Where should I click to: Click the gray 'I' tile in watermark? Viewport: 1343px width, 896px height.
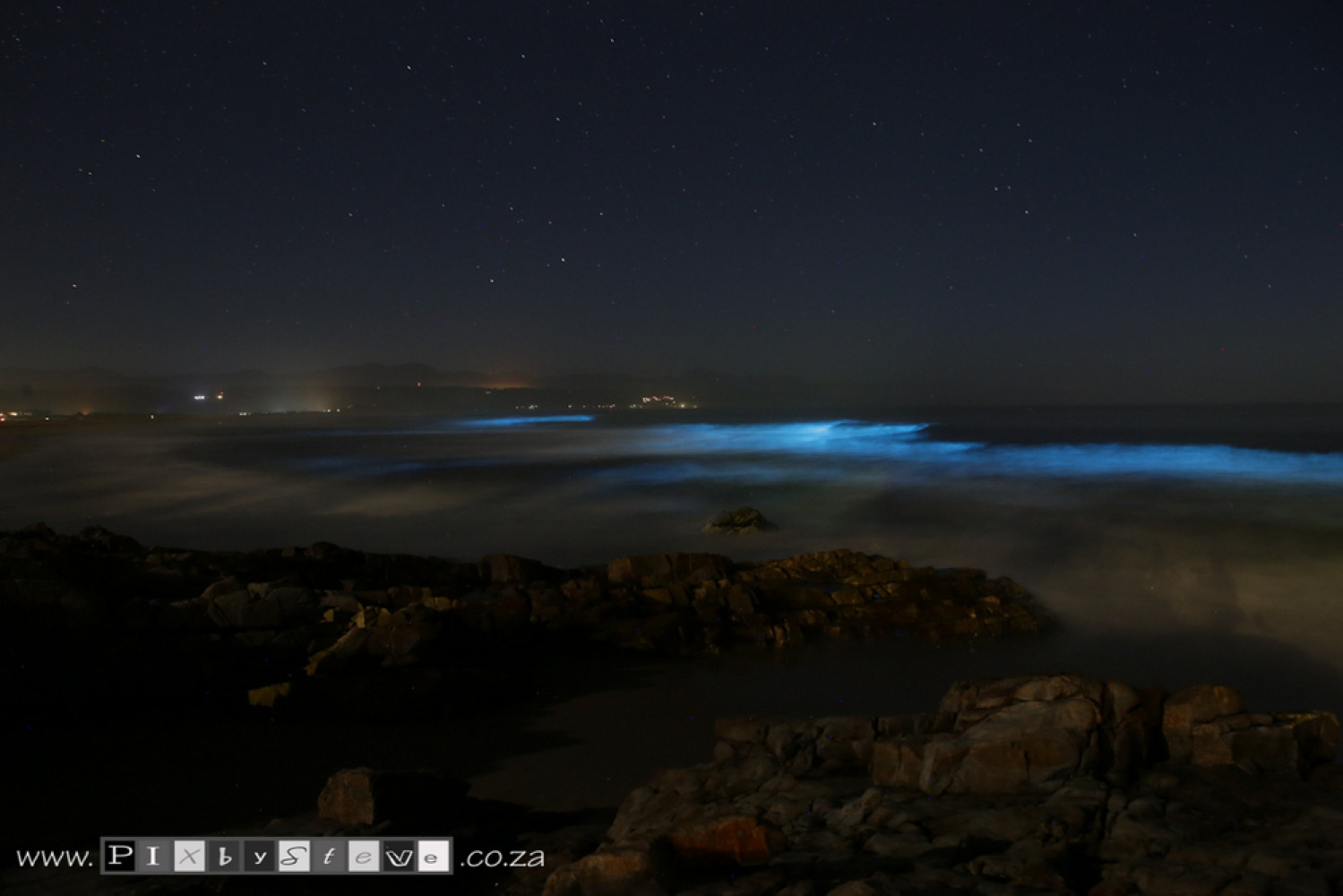click(153, 856)
